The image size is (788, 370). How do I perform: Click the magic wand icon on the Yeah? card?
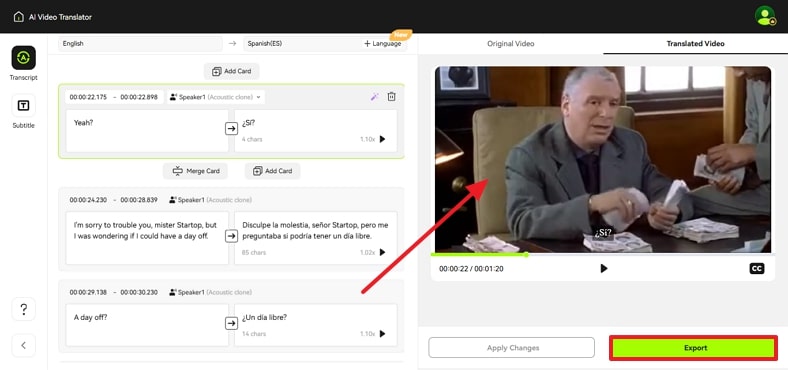374,97
